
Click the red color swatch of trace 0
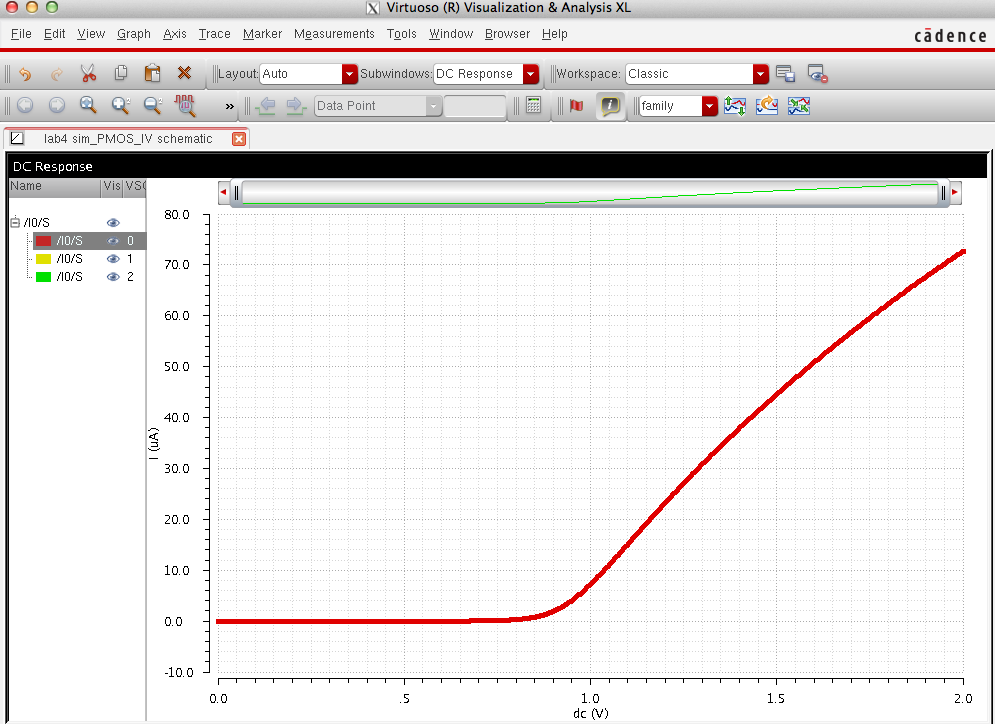[x=43, y=241]
